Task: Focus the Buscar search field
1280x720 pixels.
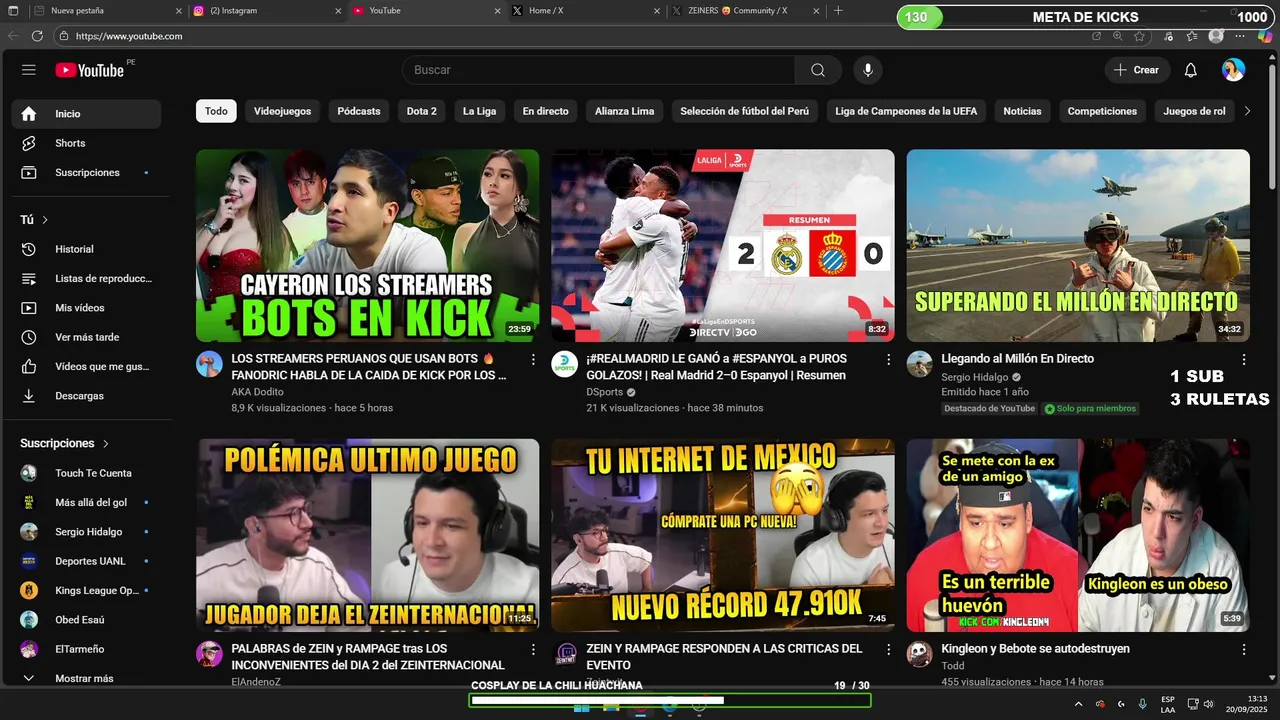Action: pos(598,70)
